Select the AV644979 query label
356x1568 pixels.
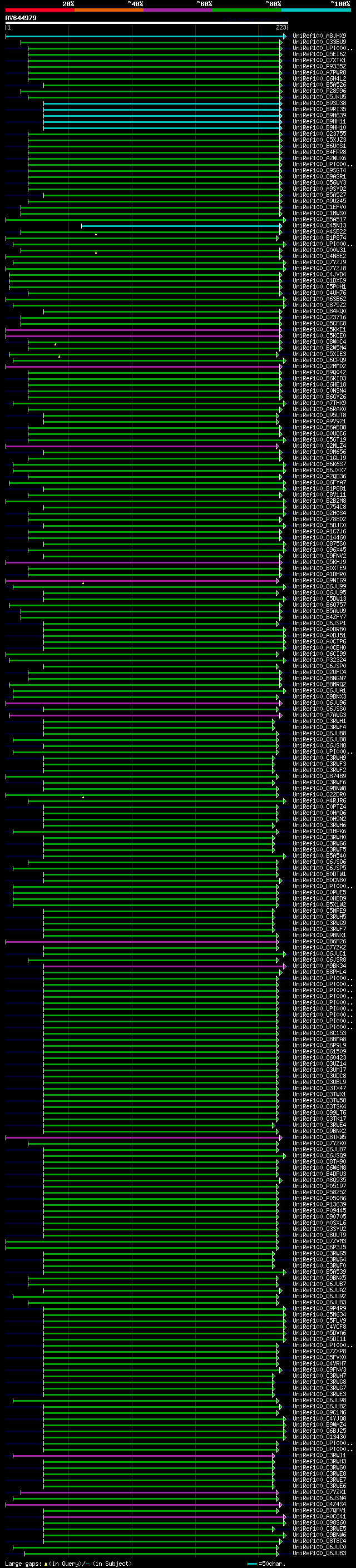click(21, 18)
